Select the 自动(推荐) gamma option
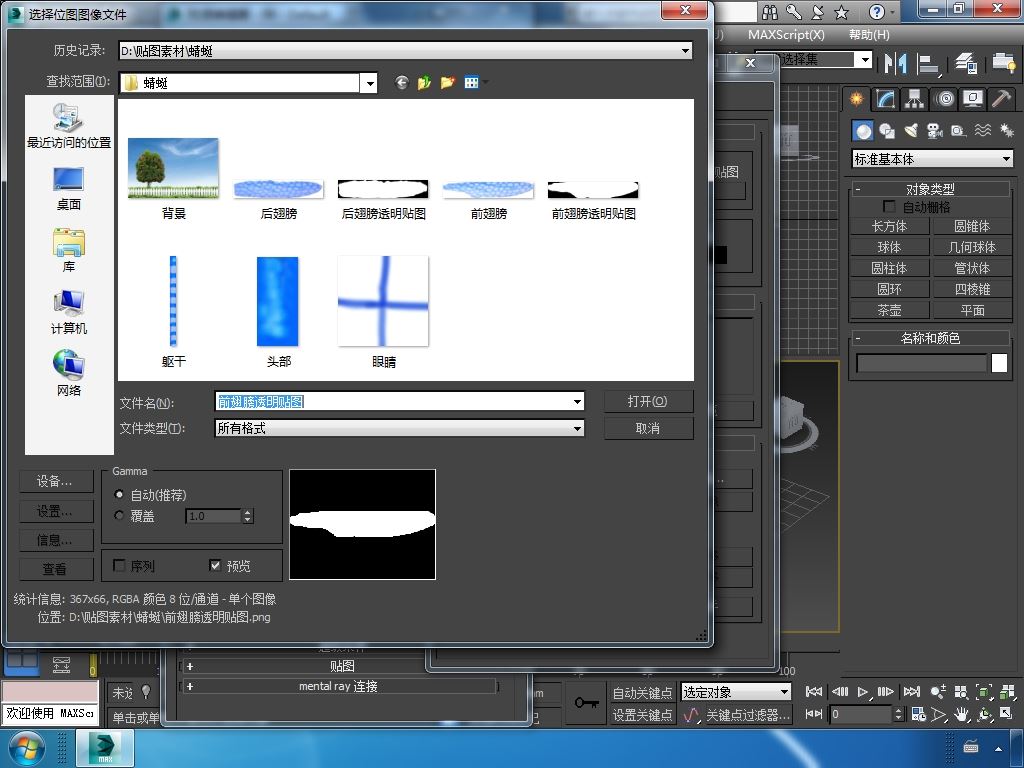Viewport: 1024px width, 768px height. 119,494
